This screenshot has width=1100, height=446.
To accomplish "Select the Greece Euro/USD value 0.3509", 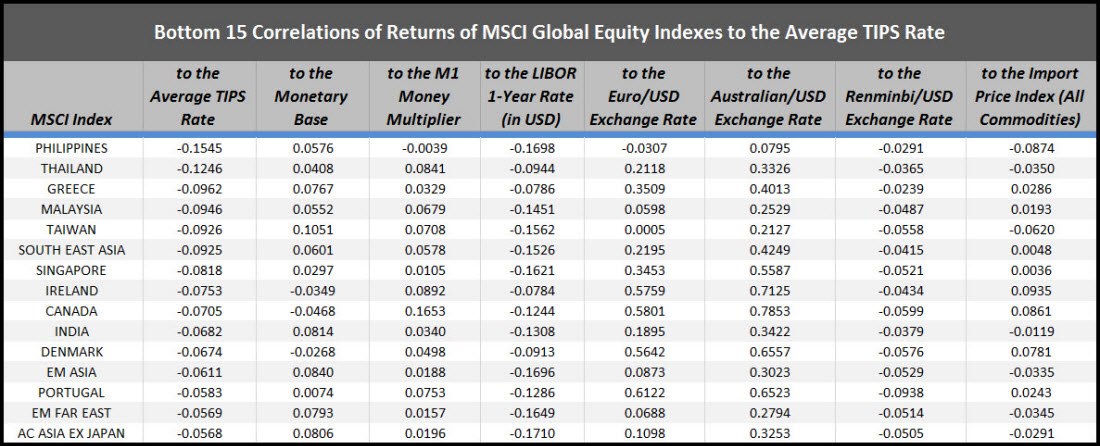I will tap(643, 189).
